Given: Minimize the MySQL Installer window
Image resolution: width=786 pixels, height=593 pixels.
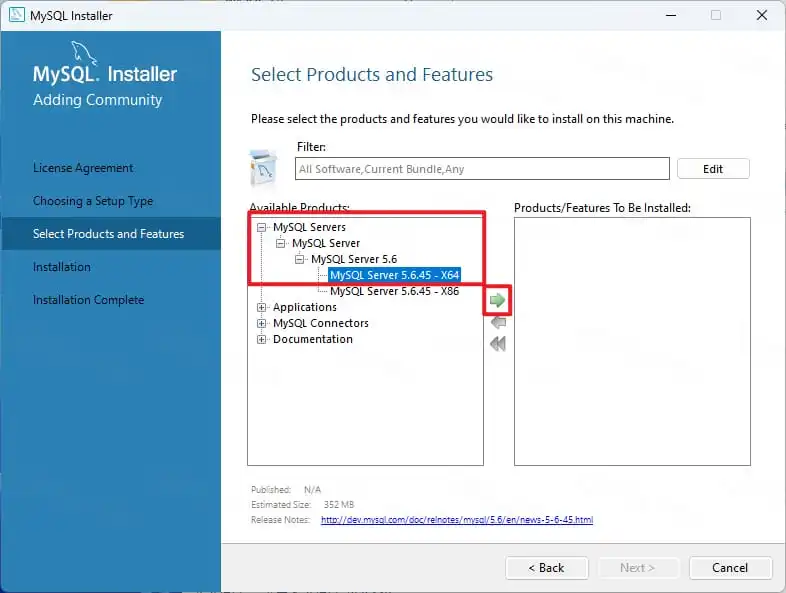Looking at the screenshot, I should 671,16.
